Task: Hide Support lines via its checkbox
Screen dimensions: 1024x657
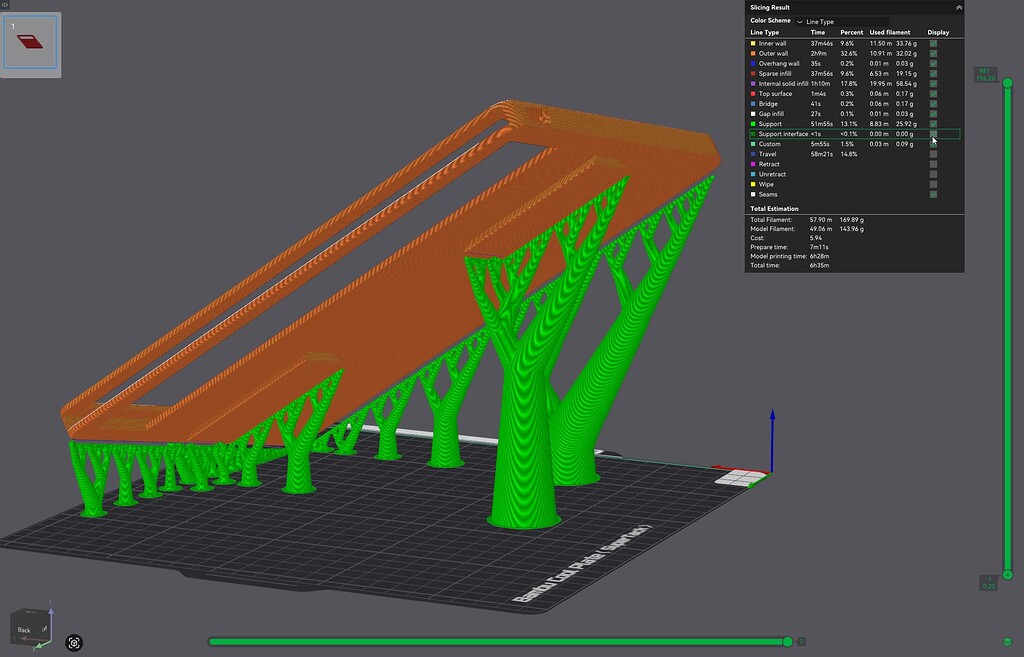Action: [x=933, y=124]
